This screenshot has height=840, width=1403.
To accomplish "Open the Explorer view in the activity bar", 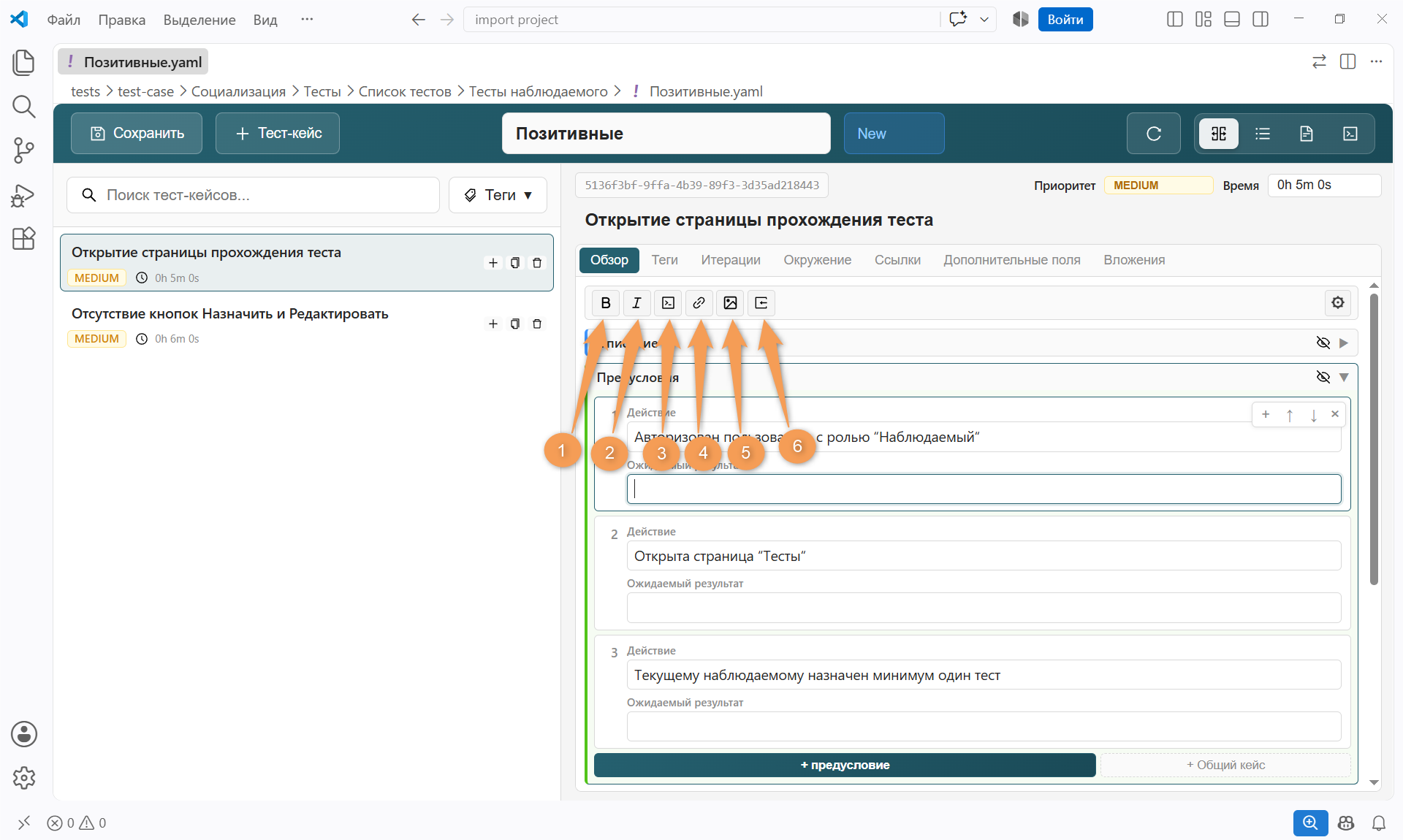I will (23, 63).
